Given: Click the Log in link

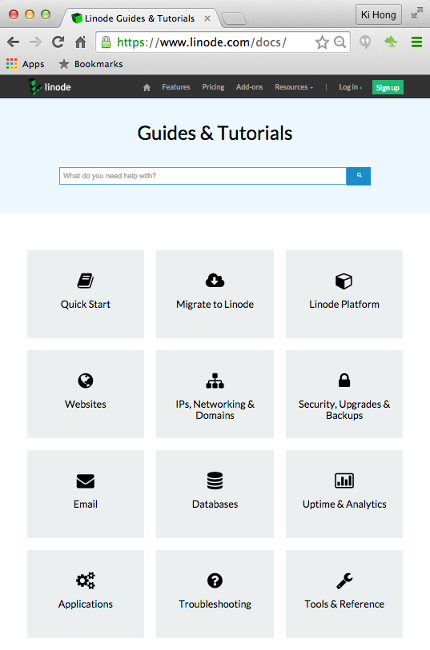Looking at the screenshot, I should coord(350,87).
